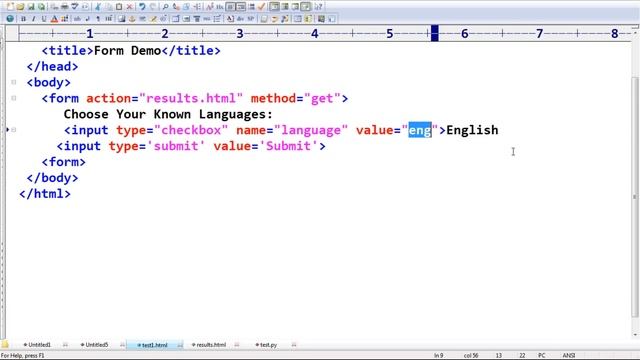This screenshot has width=640, height=360.
Task: Click the directory folder icon beside the tabs
Action: pos(4,344)
